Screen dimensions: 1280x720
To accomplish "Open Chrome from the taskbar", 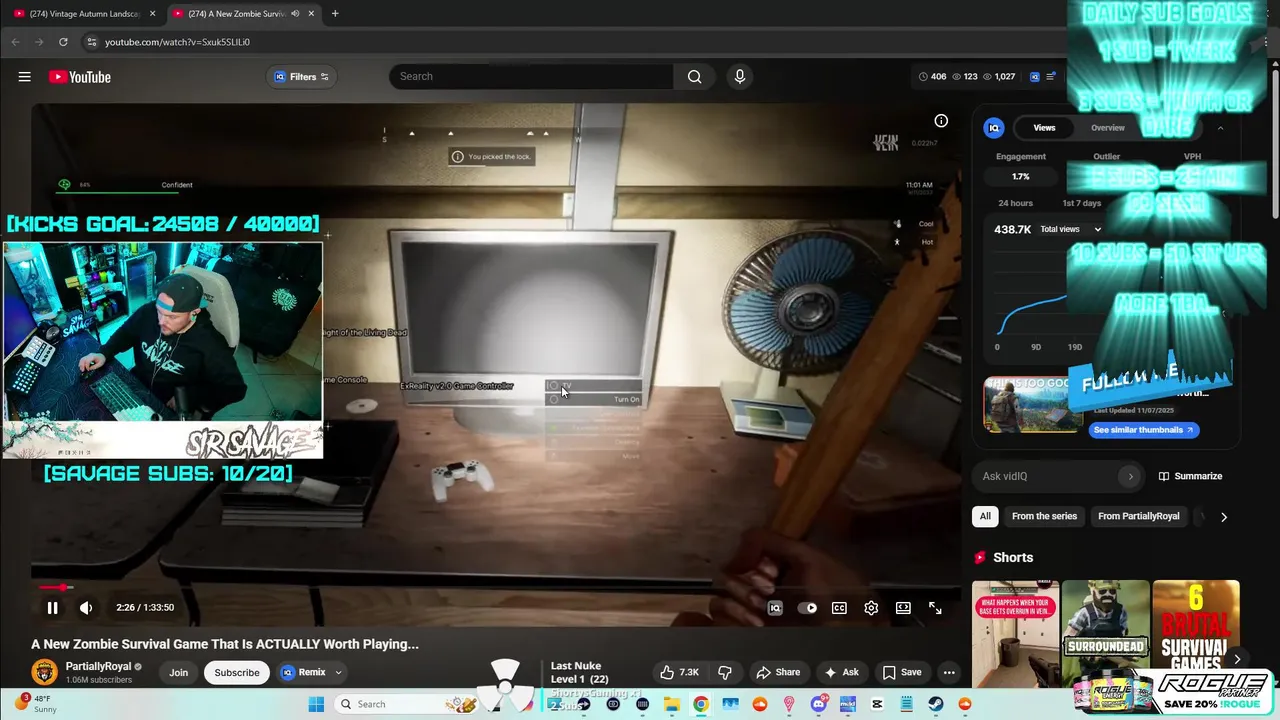I will pos(701,704).
